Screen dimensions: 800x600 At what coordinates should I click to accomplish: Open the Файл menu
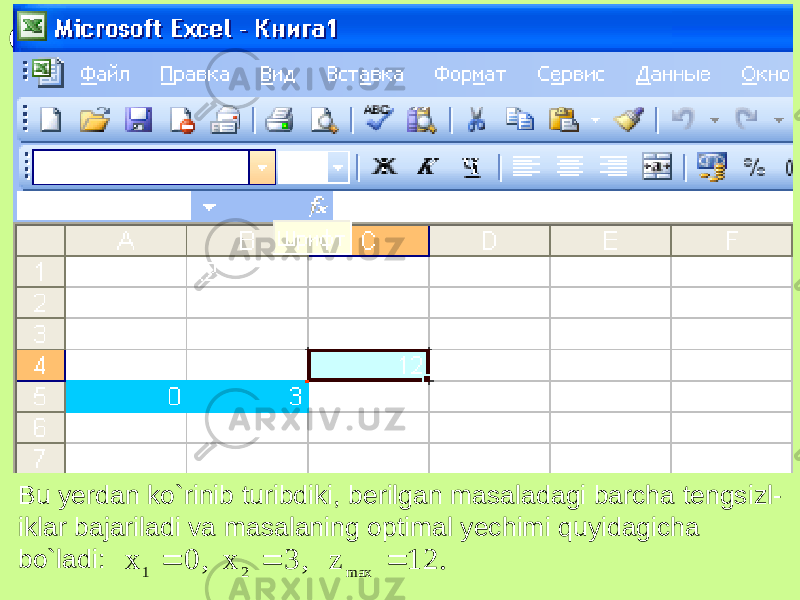[x=105, y=74]
